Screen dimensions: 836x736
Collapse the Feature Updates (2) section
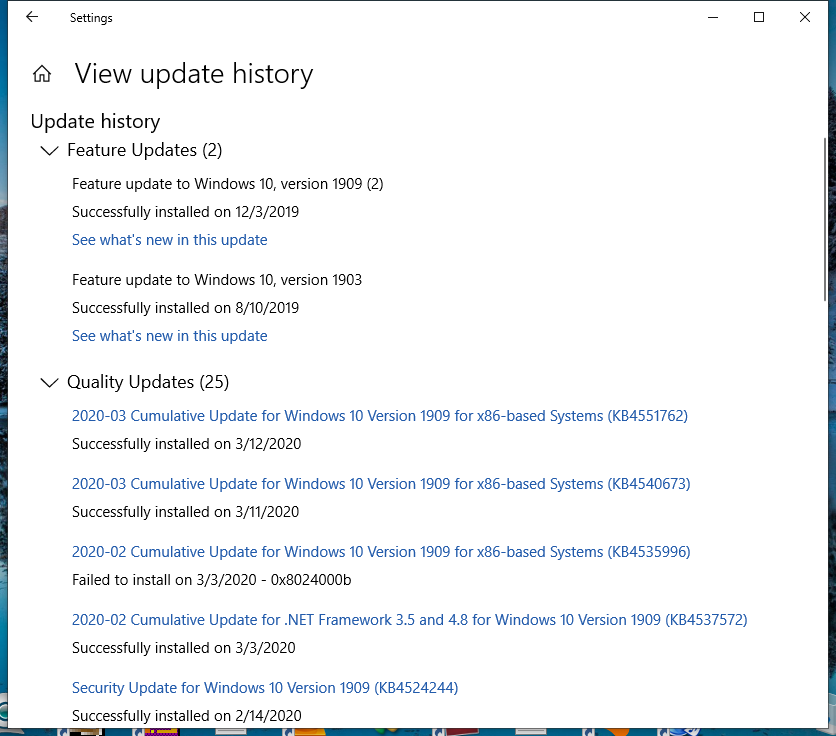[50, 151]
